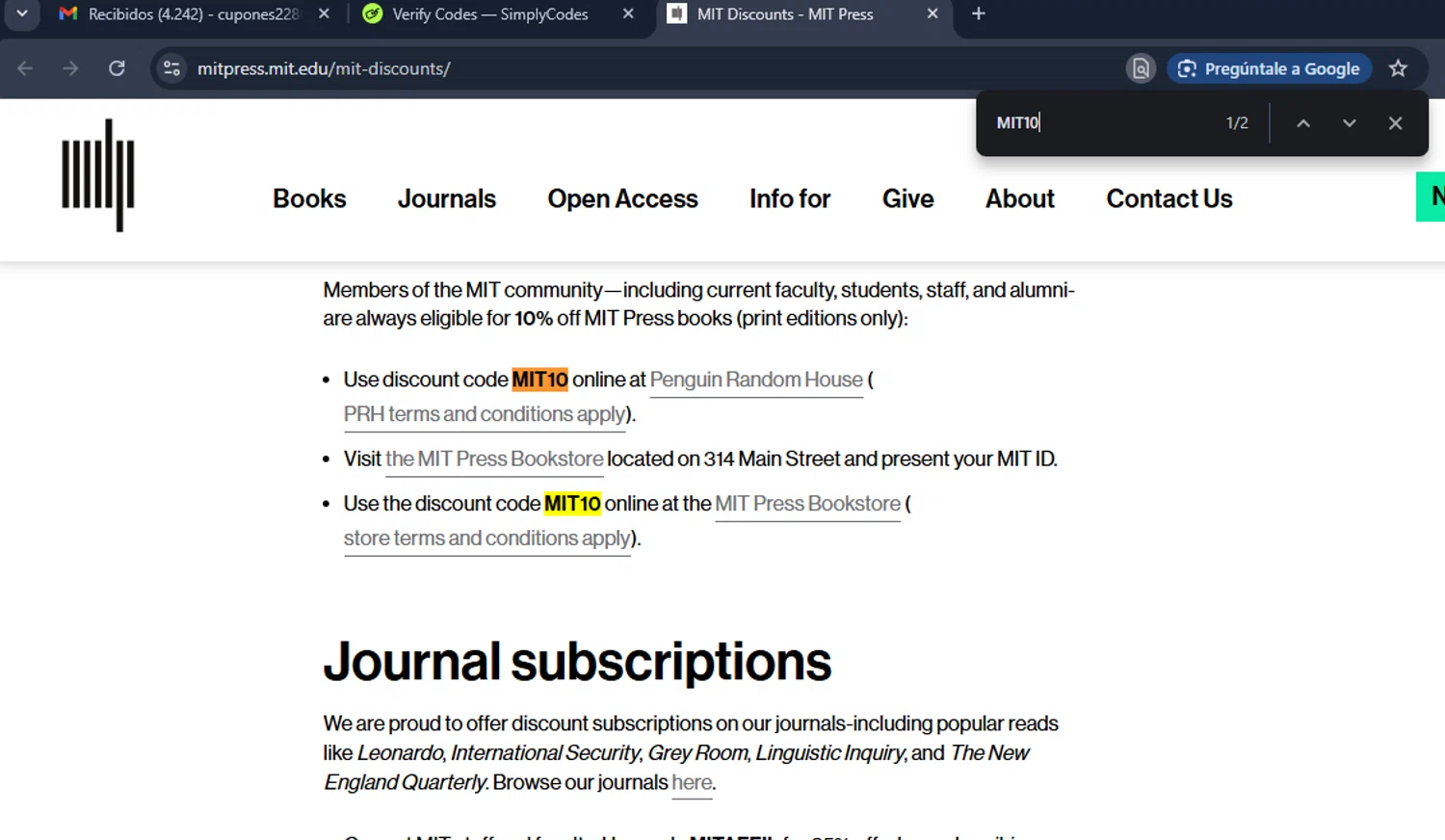The height and width of the screenshot is (840, 1445).
Task: Close the Gmail Recibidos tab
Action: [324, 14]
